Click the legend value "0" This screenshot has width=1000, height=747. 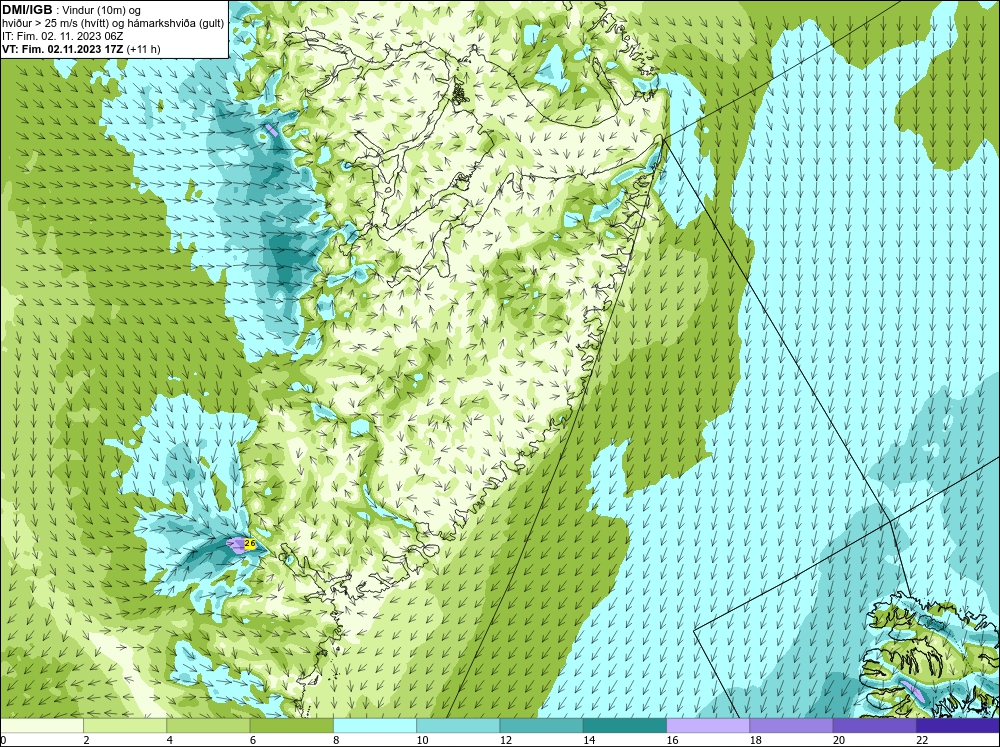coord(3,740)
